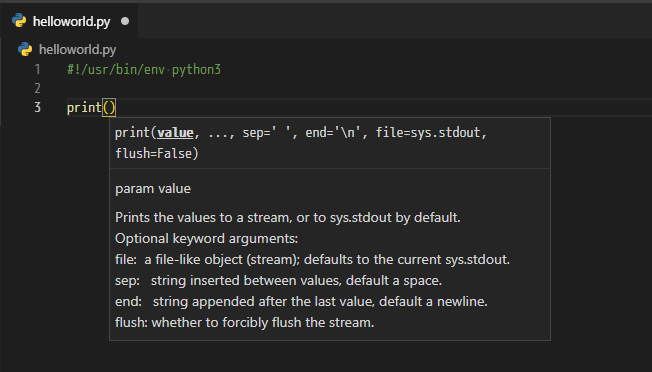Select line number 3 in the gutter
The height and width of the screenshot is (372, 652).
pyautogui.click(x=37, y=108)
